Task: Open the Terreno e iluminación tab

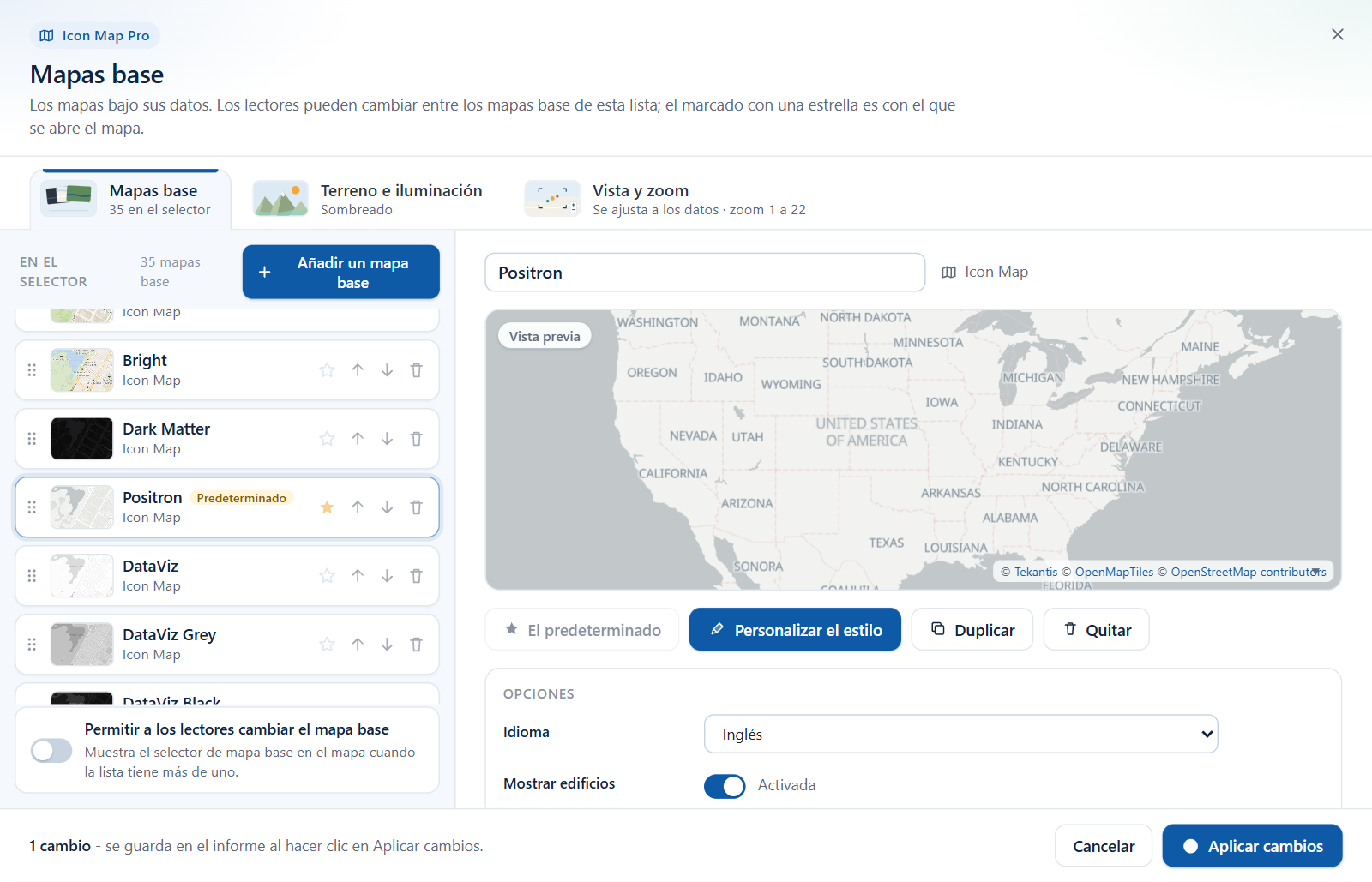Action: click(368, 199)
